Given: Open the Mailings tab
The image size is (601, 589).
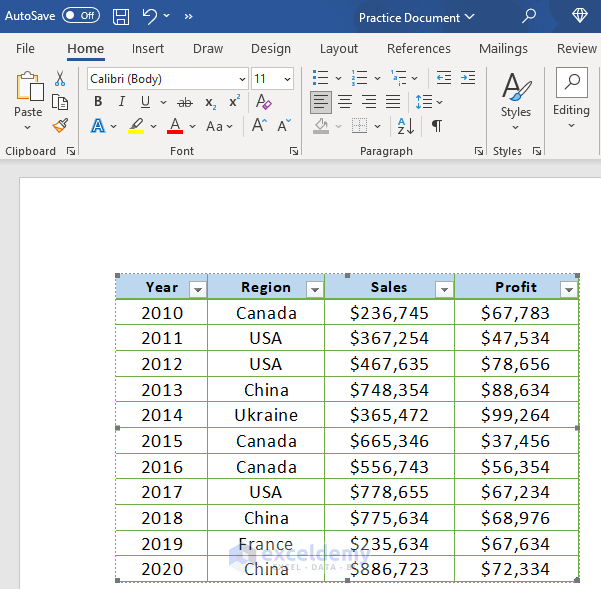Looking at the screenshot, I should (x=503, y=49).
